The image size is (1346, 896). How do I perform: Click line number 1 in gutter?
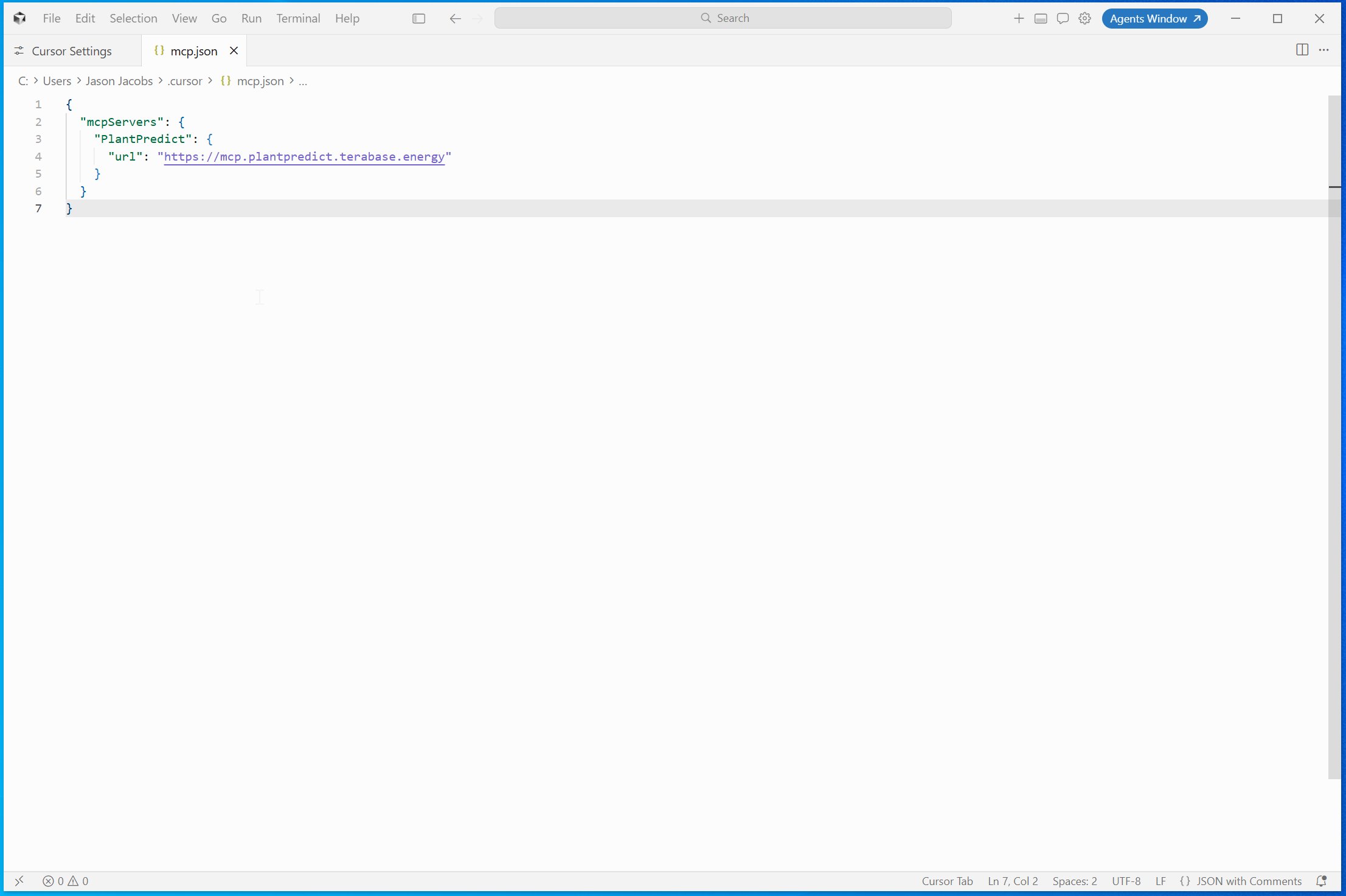pyautogui.click(x=38, y=104)
